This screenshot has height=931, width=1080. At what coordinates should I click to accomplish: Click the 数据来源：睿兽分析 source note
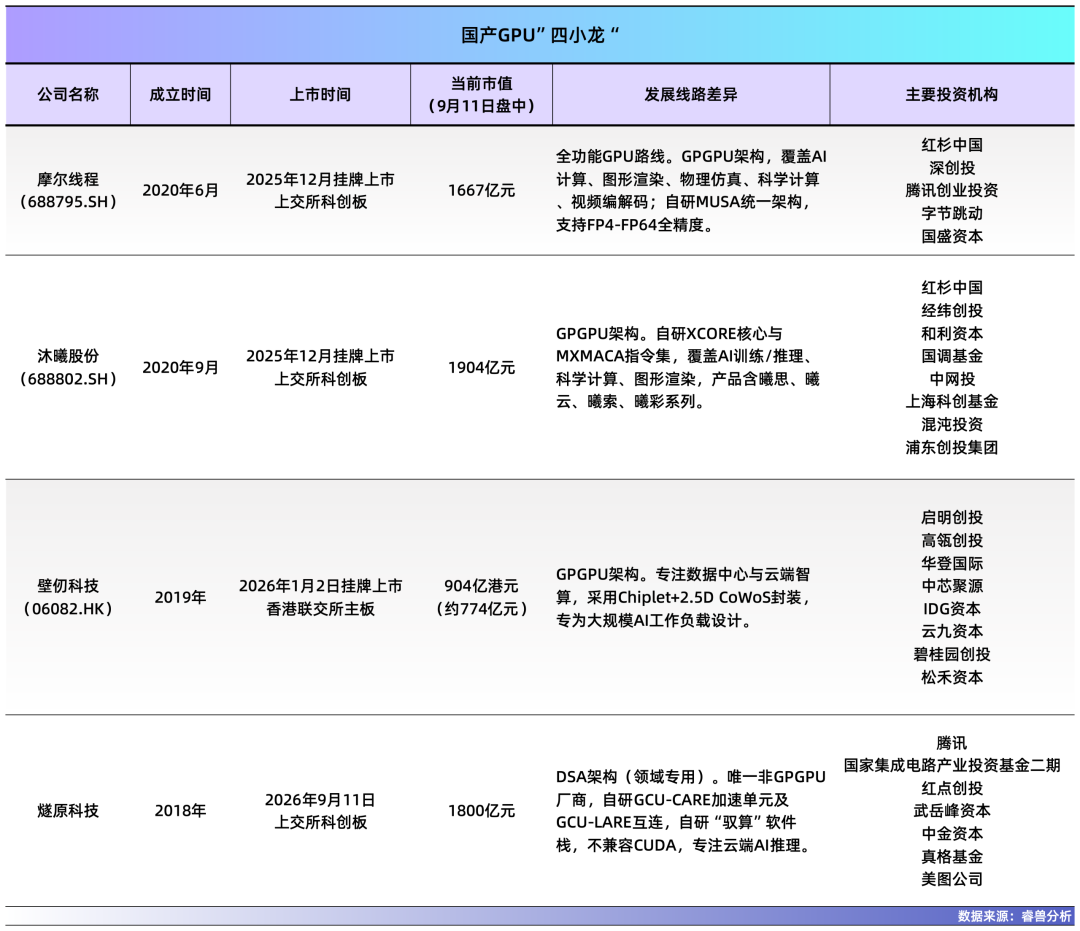[1015, 917]
